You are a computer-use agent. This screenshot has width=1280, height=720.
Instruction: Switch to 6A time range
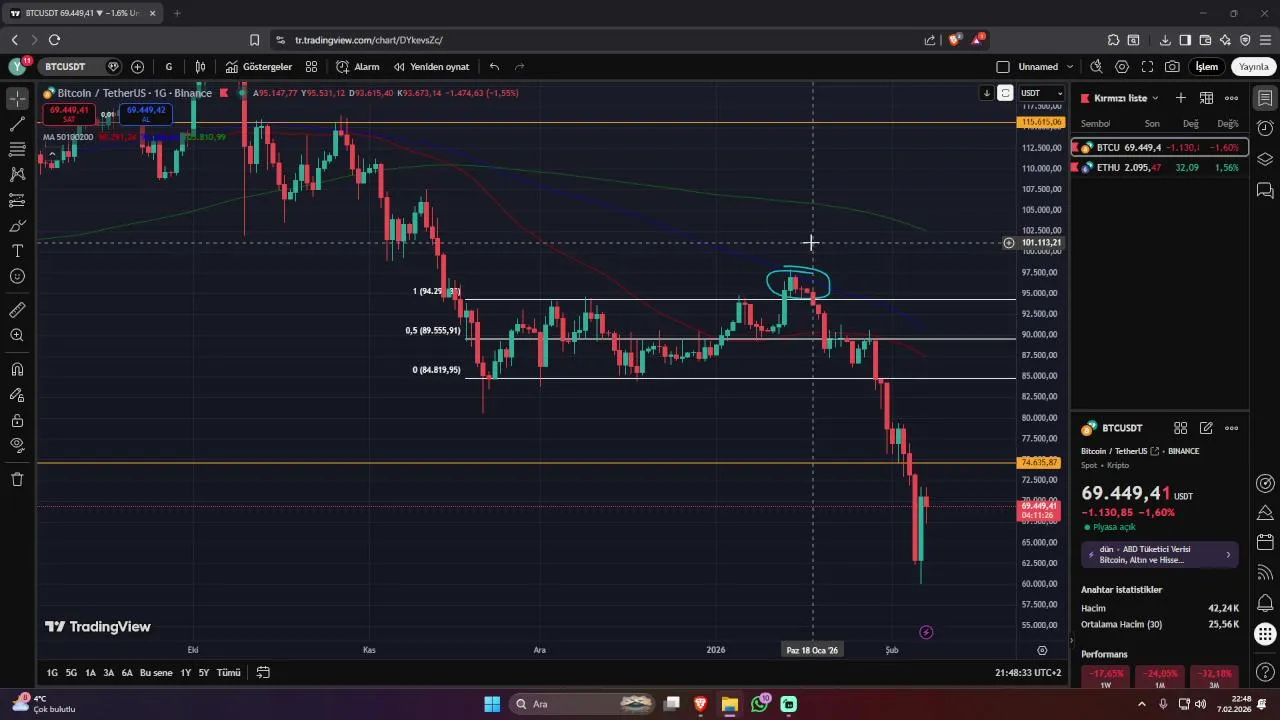(127, 673)
